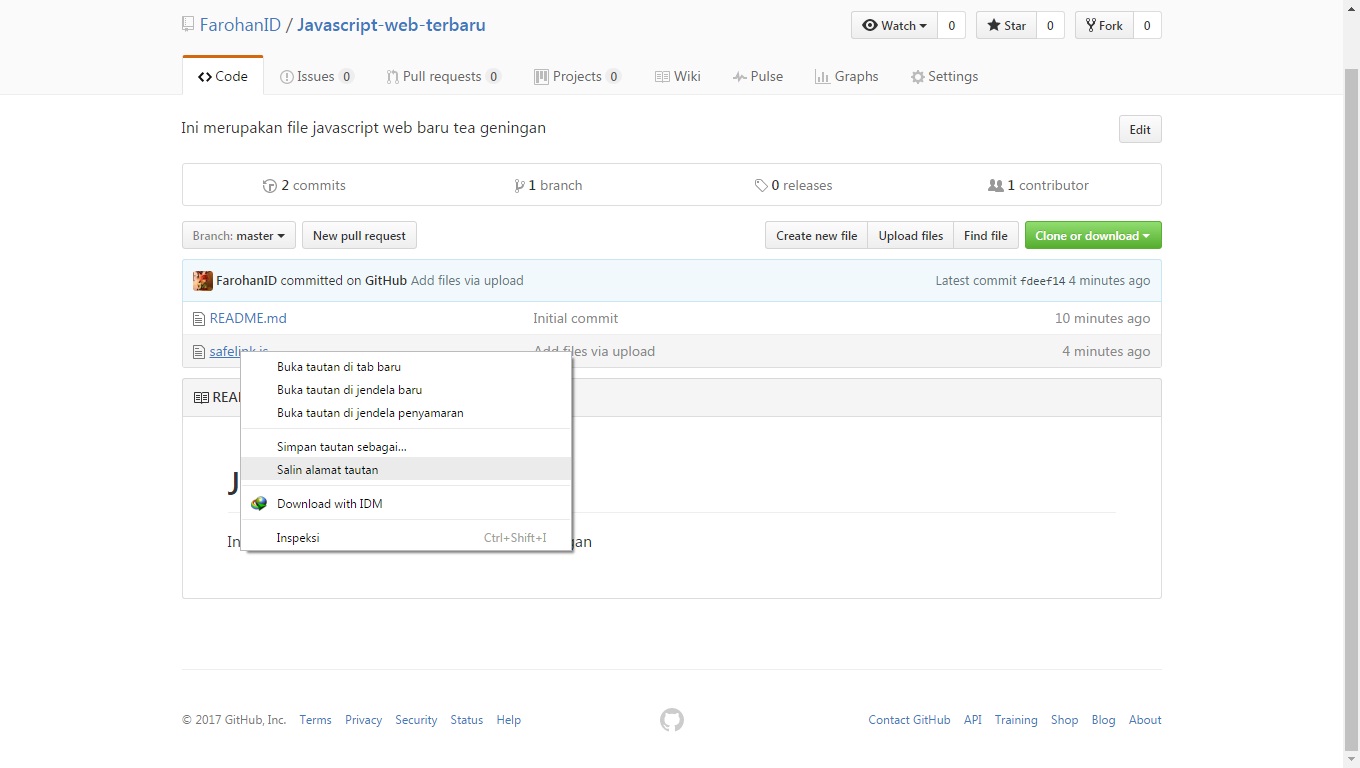The height and width of the screenshot is (768, 1360).
Task: Toggle the Watch button for this repository
Action: (x=894, y=26)
